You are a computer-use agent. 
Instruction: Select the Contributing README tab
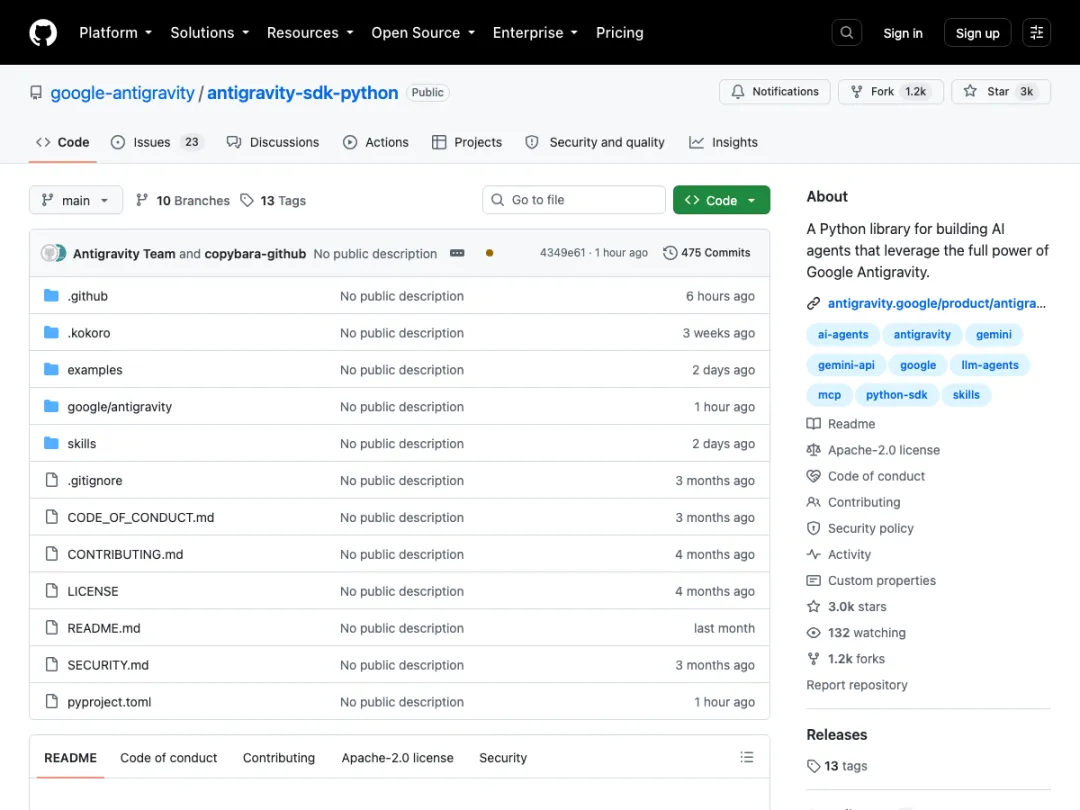coord(278,758)
